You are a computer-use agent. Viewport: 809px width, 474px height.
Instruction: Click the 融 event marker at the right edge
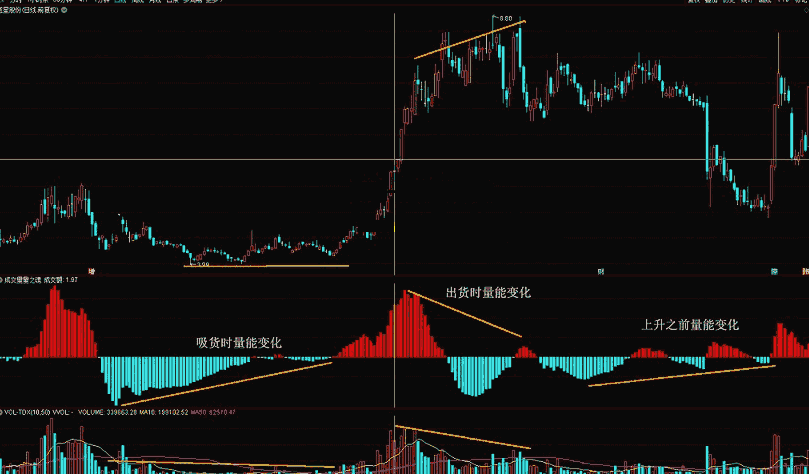[805, 271]
